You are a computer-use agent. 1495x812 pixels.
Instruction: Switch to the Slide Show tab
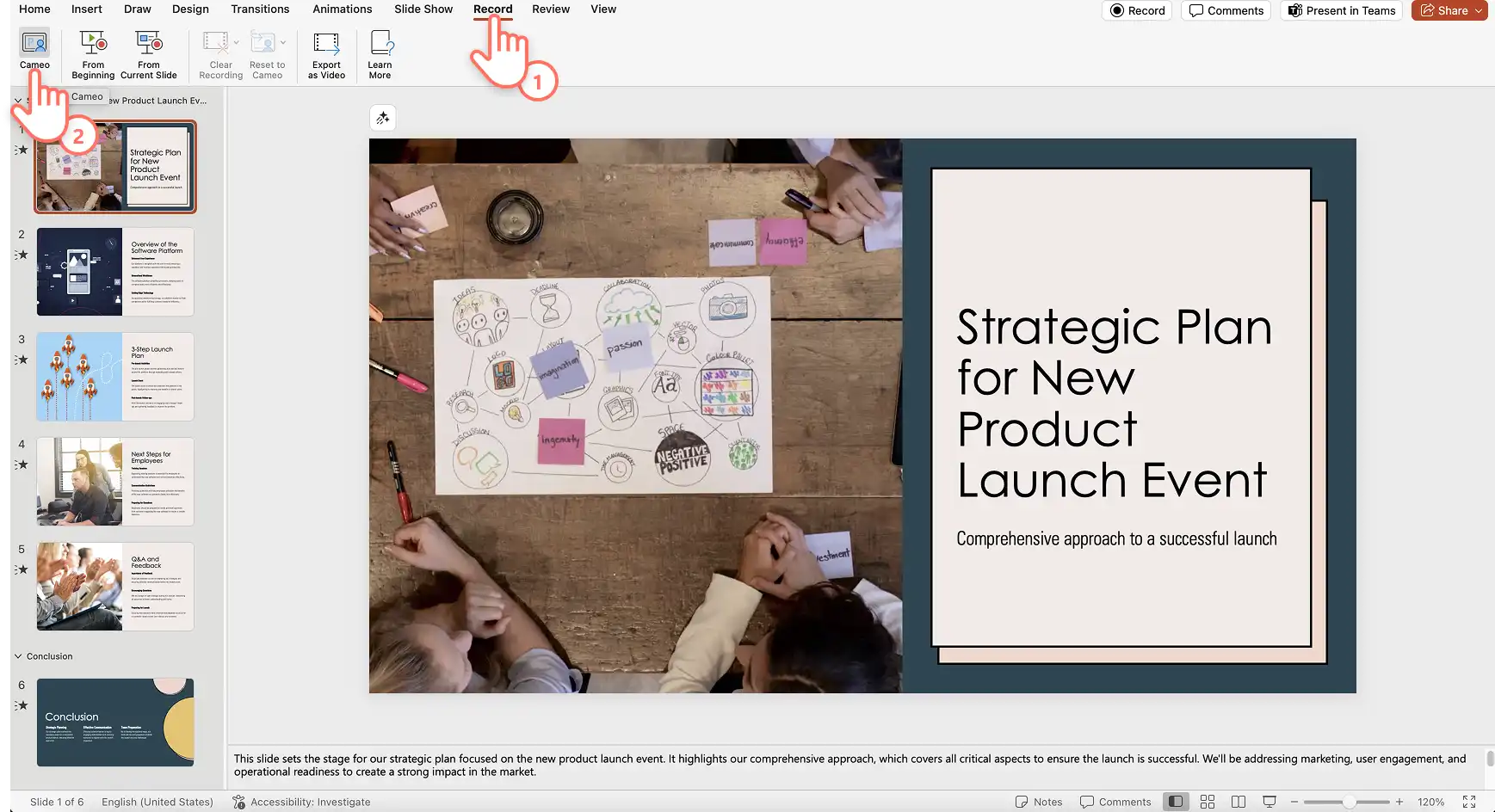click(x=423, y=9)
